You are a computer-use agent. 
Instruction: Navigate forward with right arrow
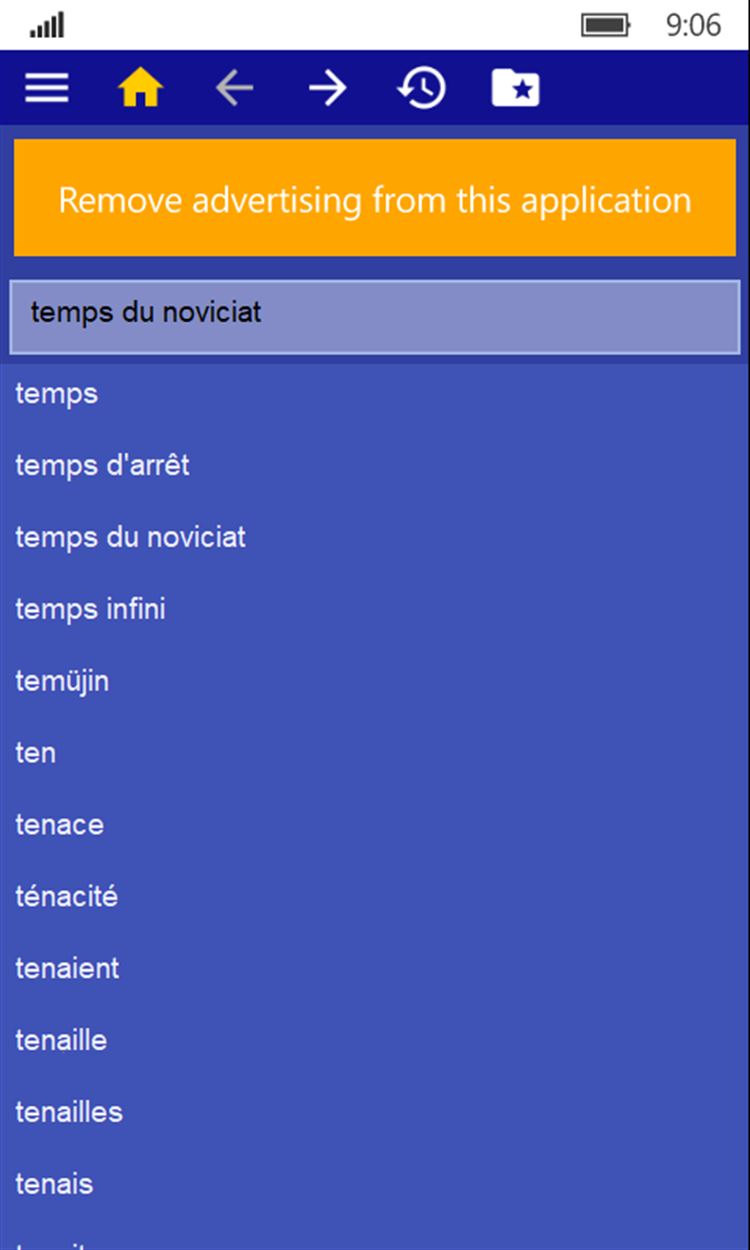327,89
